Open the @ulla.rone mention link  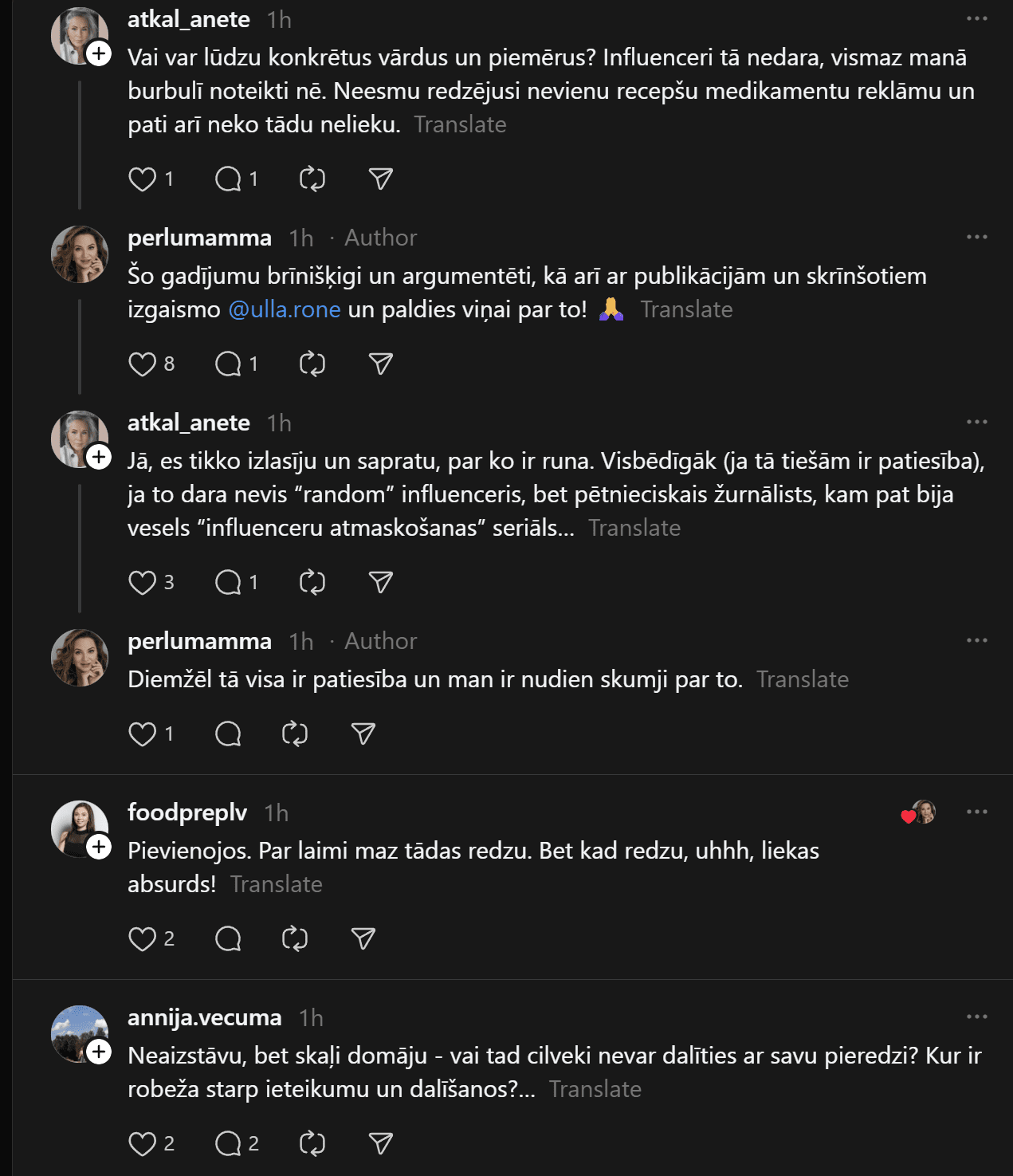(285, 309)
